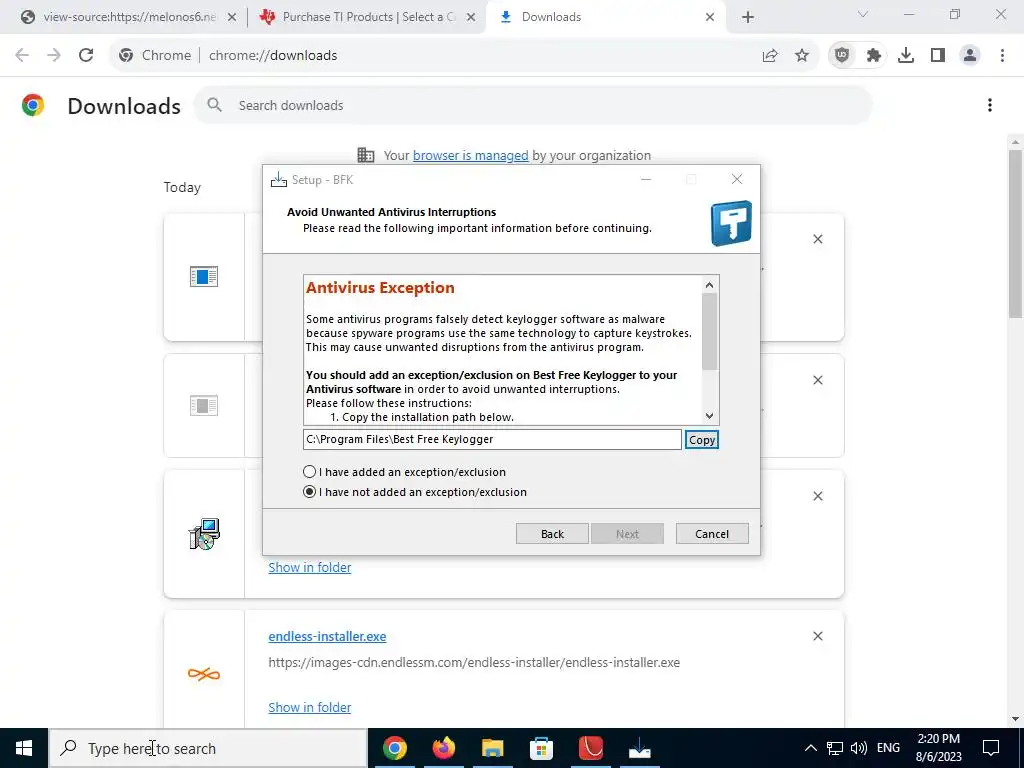Click the blue window file icon of first download

(204, 276)
